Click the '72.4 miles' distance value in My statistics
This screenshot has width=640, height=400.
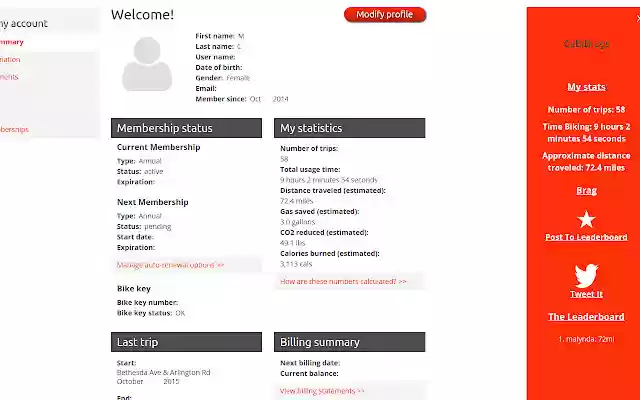pyautogui.click(x=296, y=201)
